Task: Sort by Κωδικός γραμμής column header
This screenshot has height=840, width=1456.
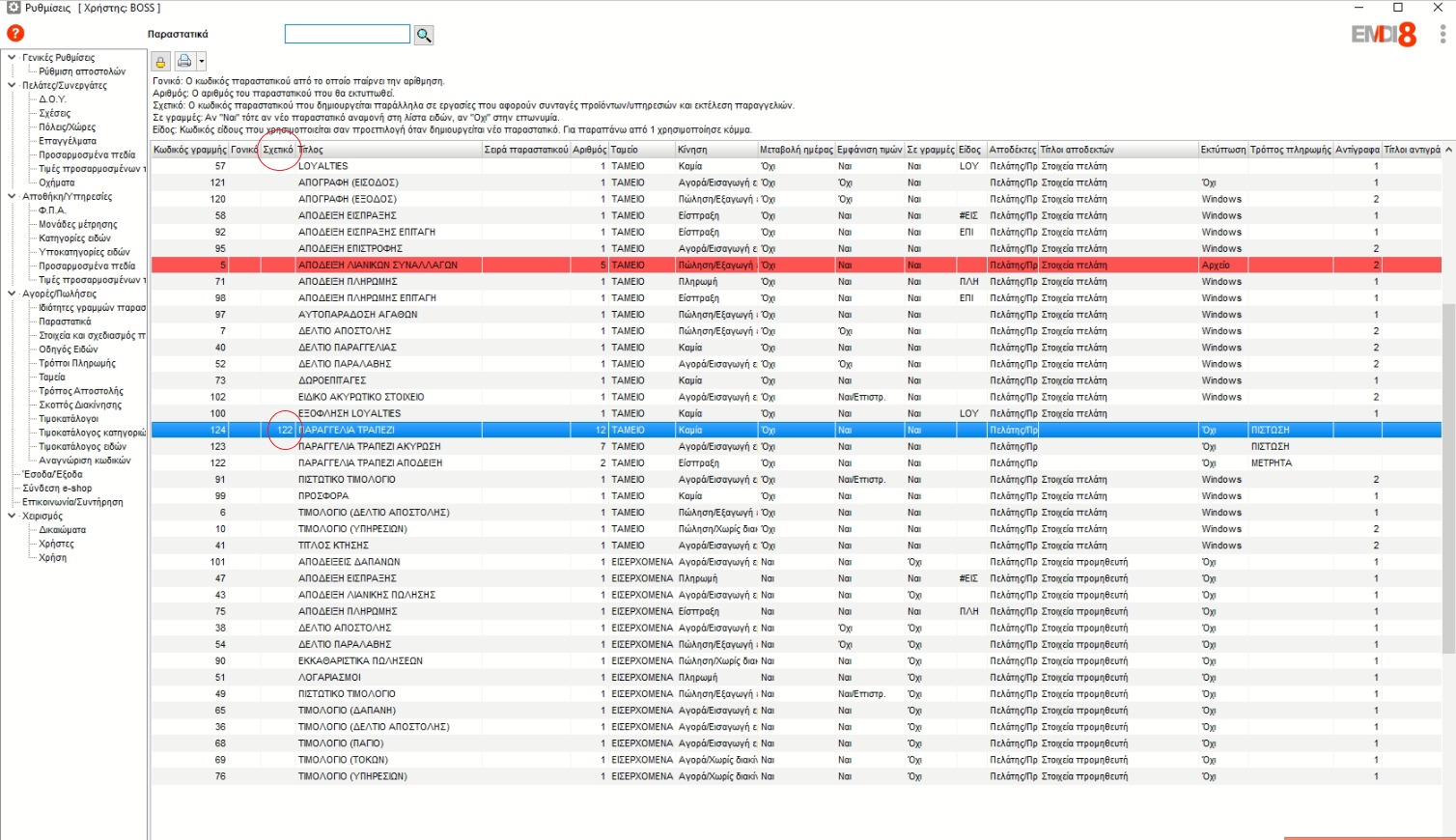Action: click(189, 150)
